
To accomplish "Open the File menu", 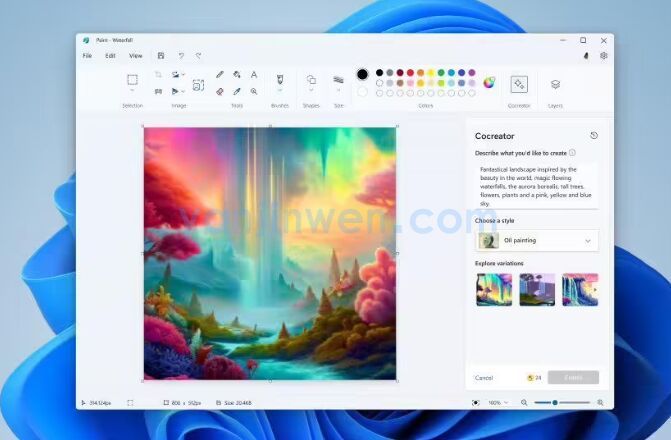I will point(87,56).
